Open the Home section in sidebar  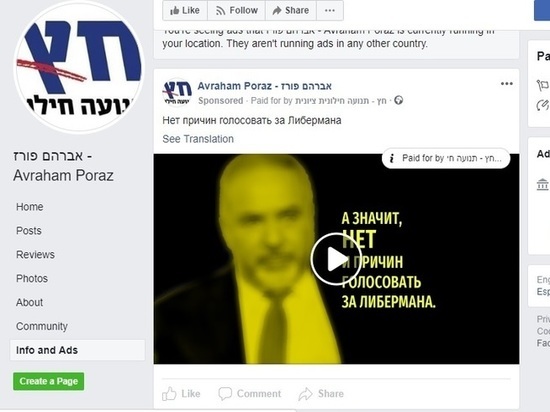(30, 207)
